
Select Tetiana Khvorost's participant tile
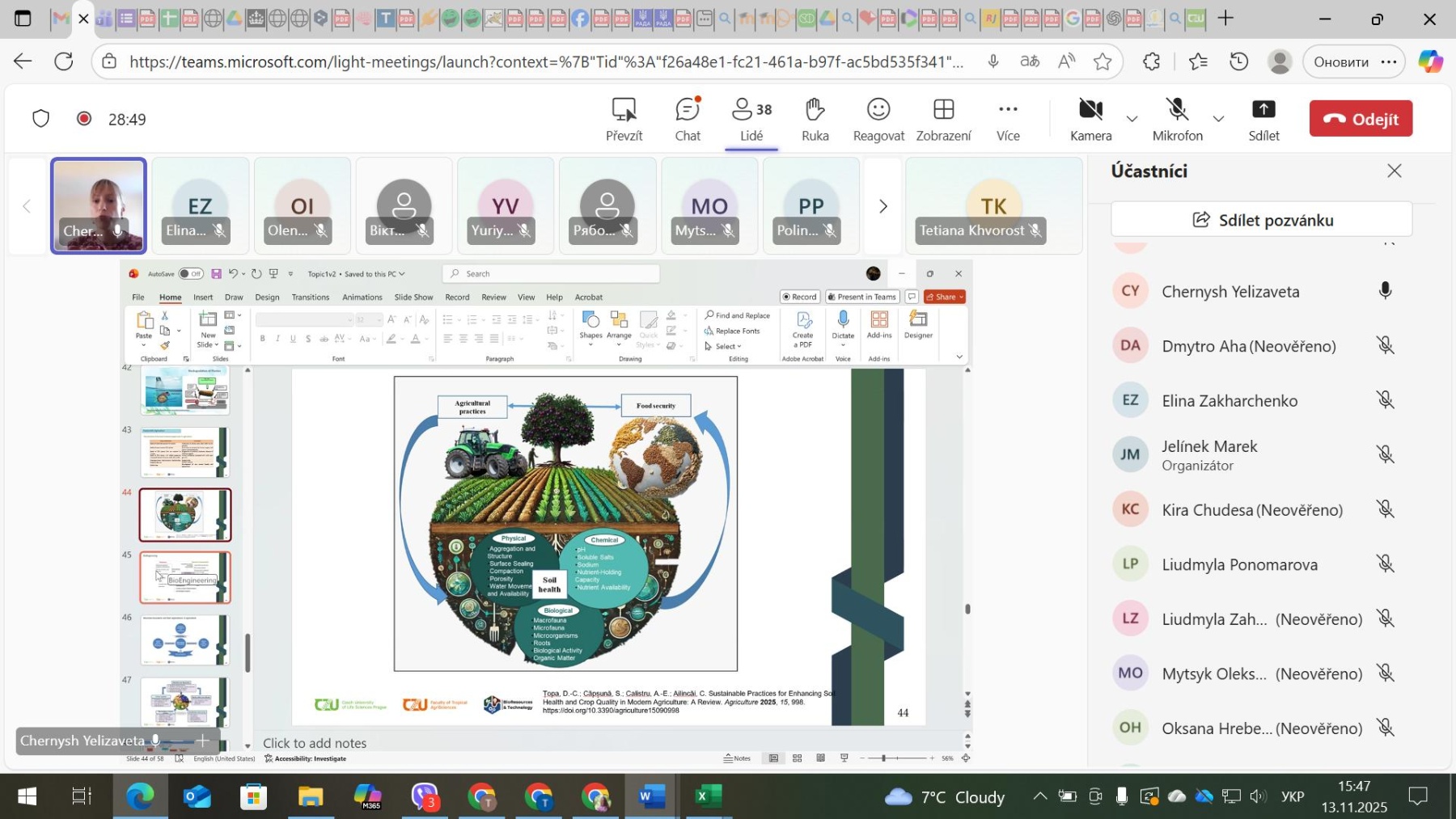993,207
